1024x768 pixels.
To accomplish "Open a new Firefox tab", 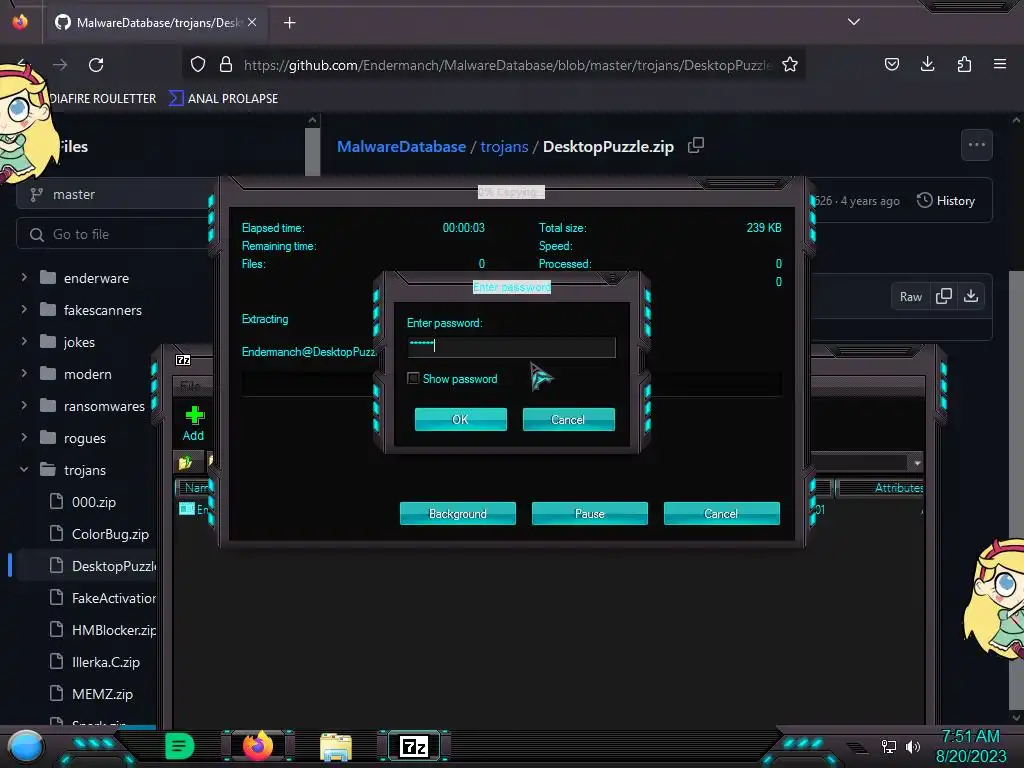I will (289, 23).
